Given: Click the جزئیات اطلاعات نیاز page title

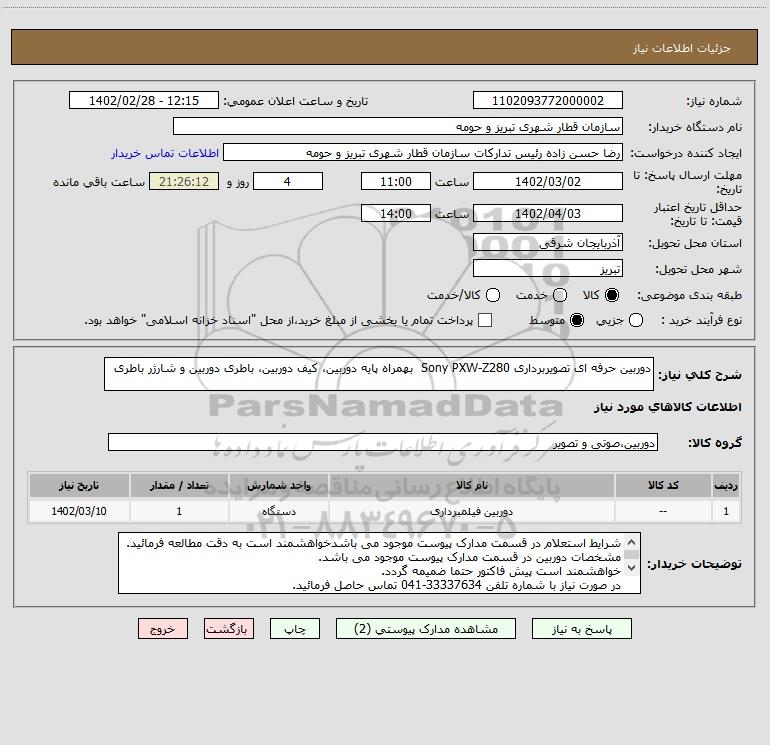Looking at the screenshot, I should (682, 48).
